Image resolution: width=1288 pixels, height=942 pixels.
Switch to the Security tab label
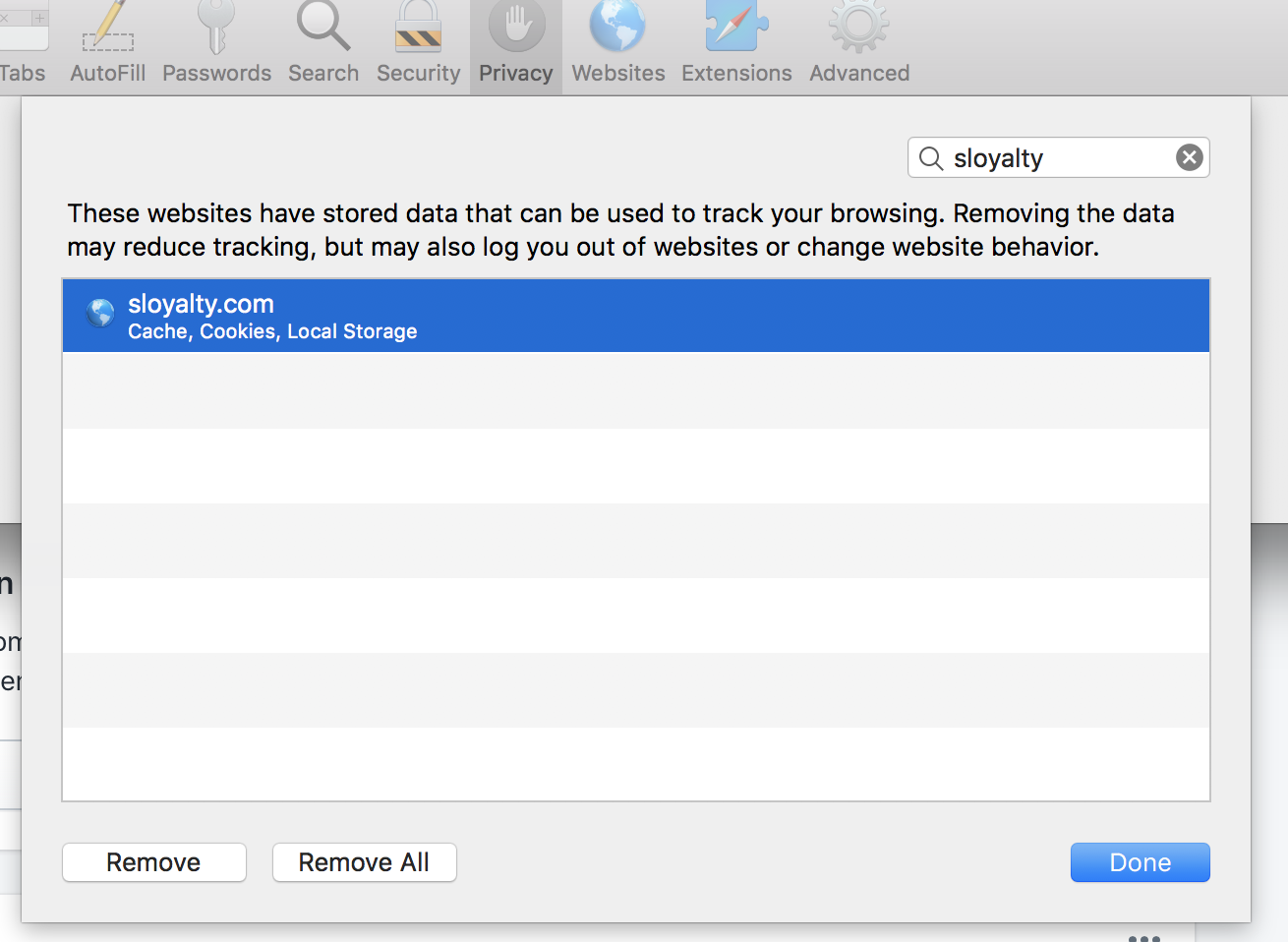click(419, 74)
